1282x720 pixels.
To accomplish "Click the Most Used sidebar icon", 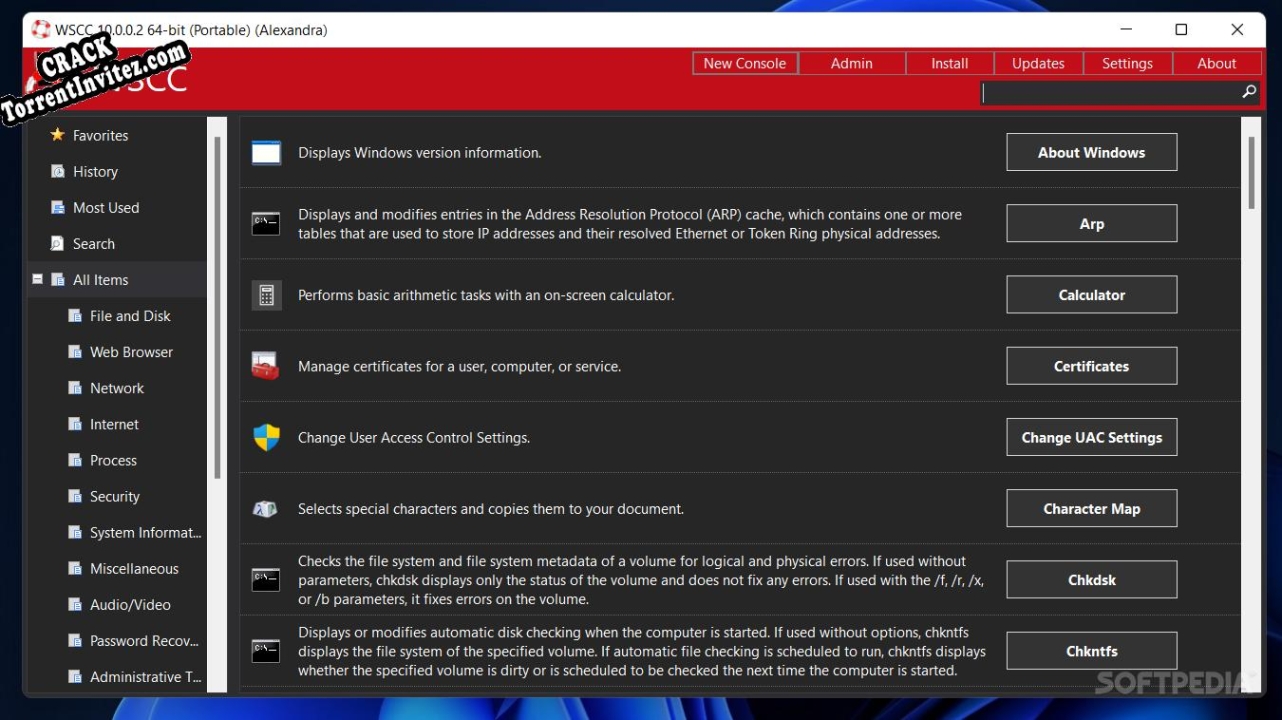I will (x=57, y=207).
